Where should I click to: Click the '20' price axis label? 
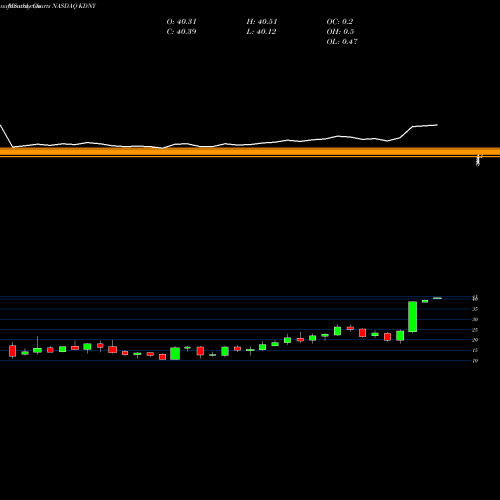pyautogui.click(x=475, y=340)
